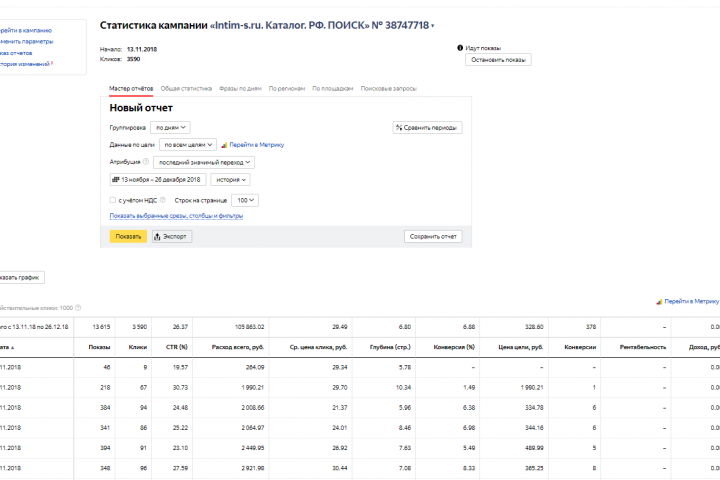Switch to the Общая статистика tab
This screenshot has width=720, height=480.
tap(186, 89)
